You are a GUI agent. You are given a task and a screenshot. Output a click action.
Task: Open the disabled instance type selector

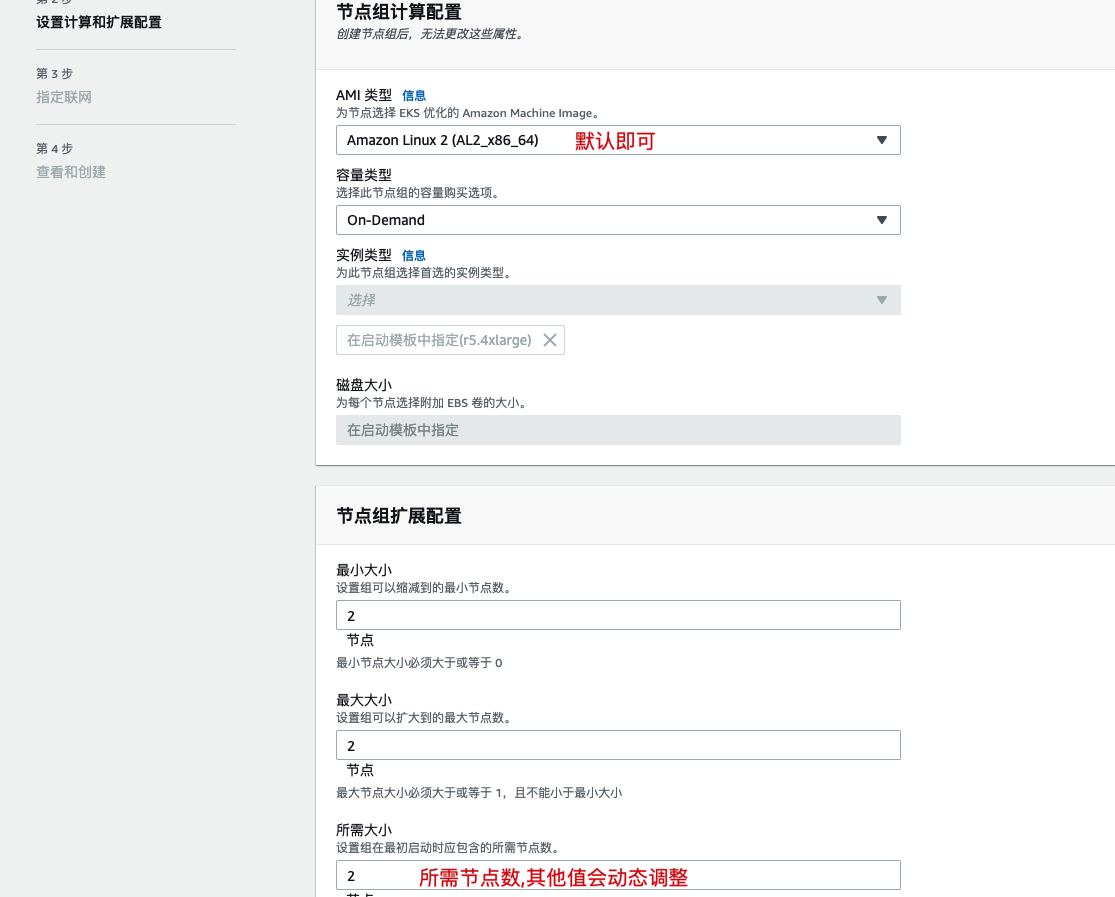pyautogui.click(x=618, y=300)
